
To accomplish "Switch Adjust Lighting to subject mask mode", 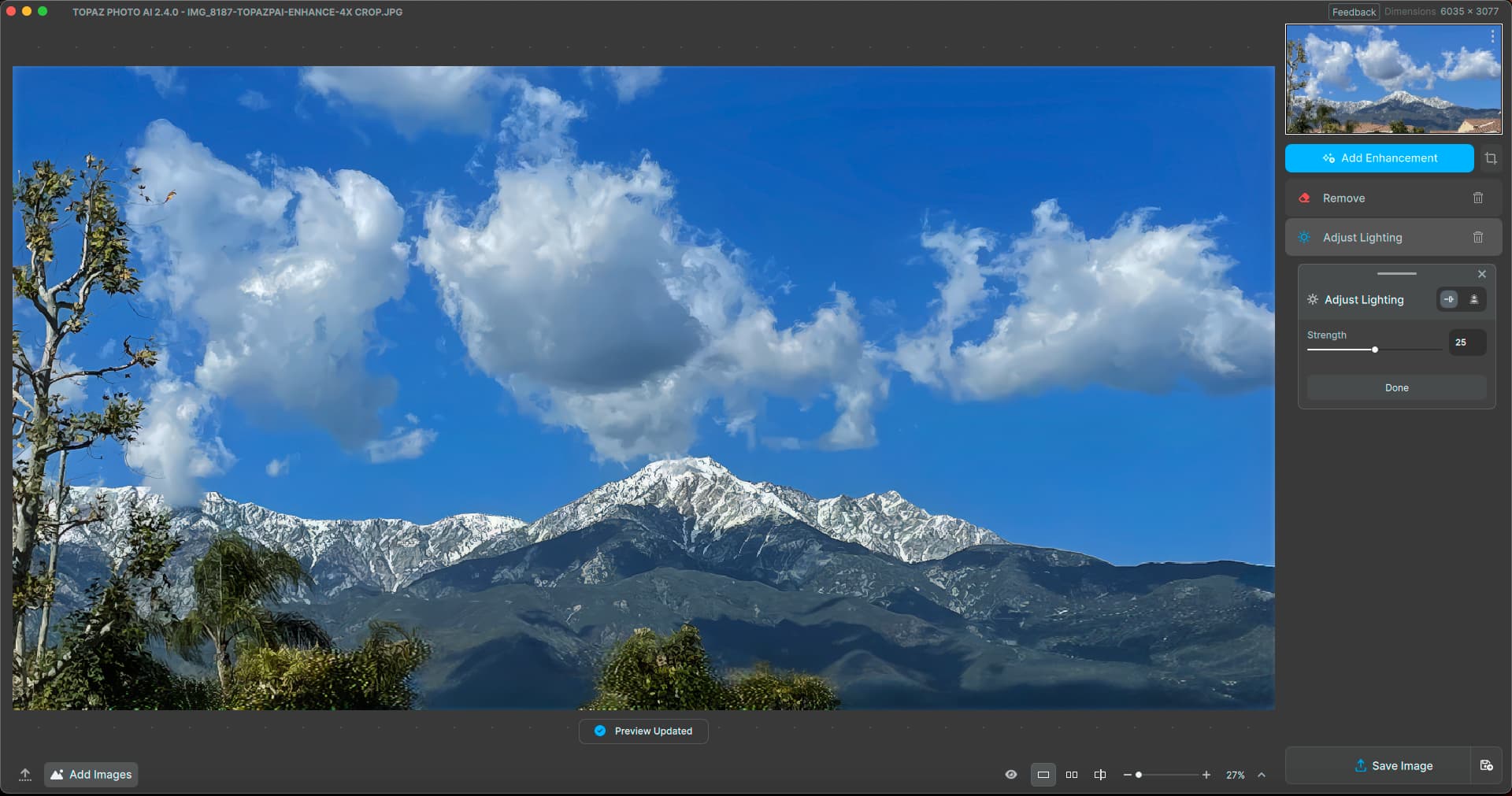I will [1474, 299].
